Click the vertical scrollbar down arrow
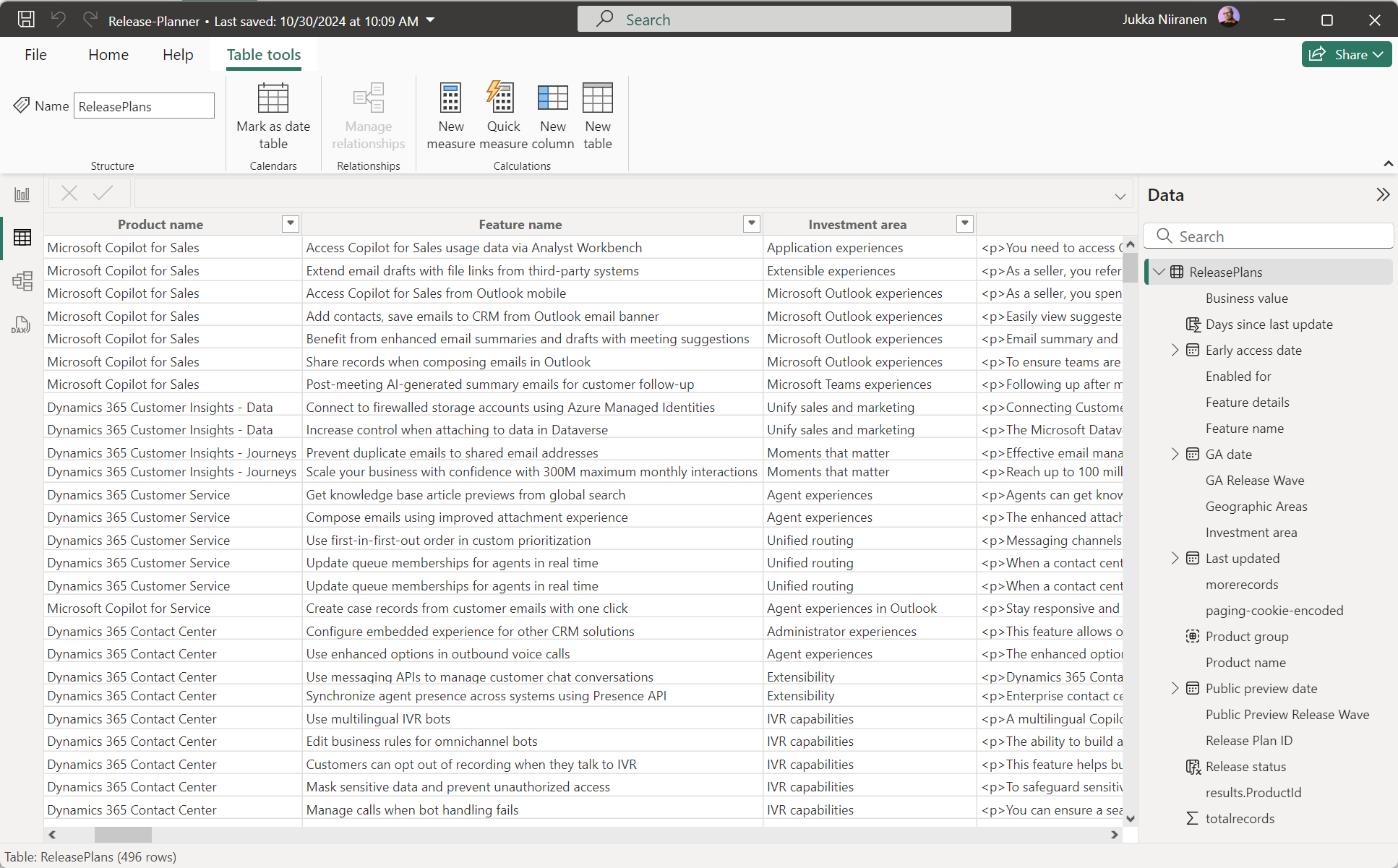This screenshot has width=1398, height=868. 1131,818
